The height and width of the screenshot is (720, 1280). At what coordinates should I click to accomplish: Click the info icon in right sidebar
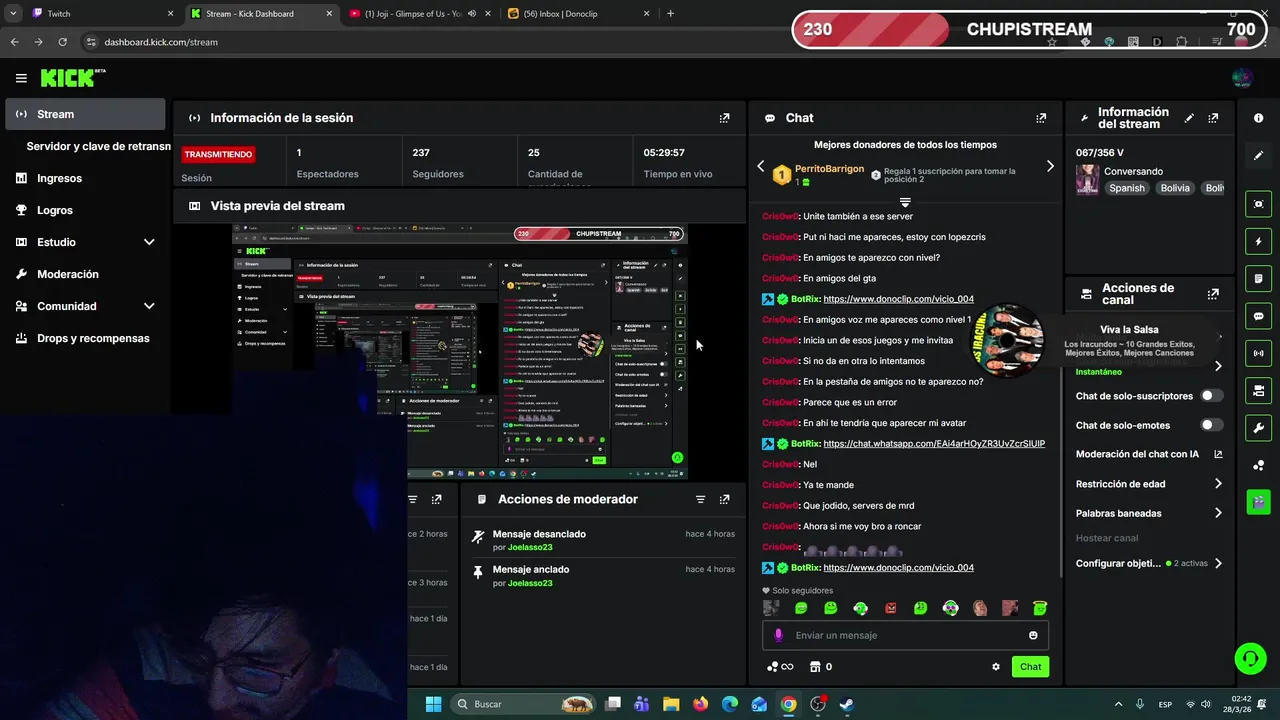click(x=1258, y=118)
